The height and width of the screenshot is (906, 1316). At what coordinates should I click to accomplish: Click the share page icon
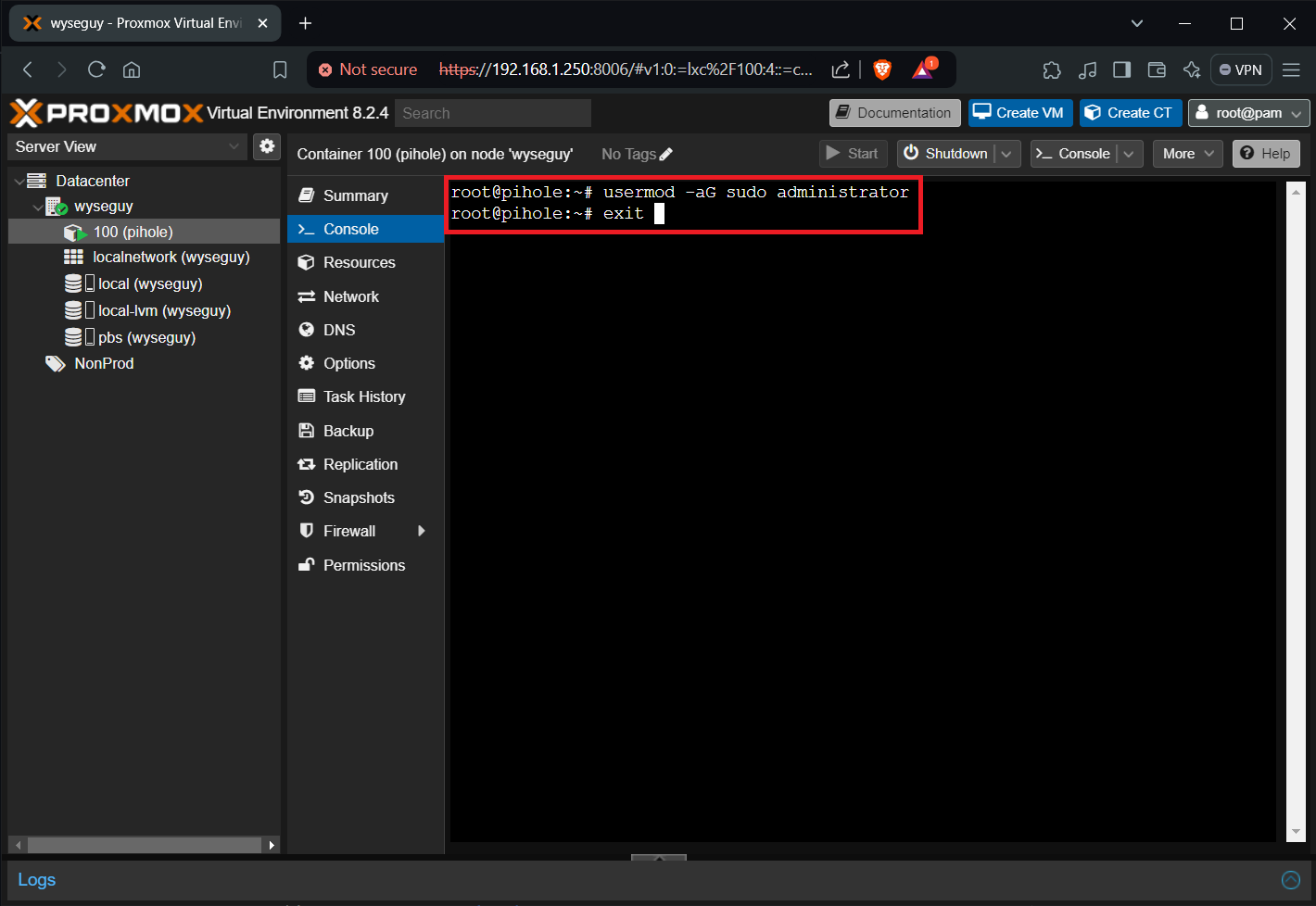tap(841, 69)
